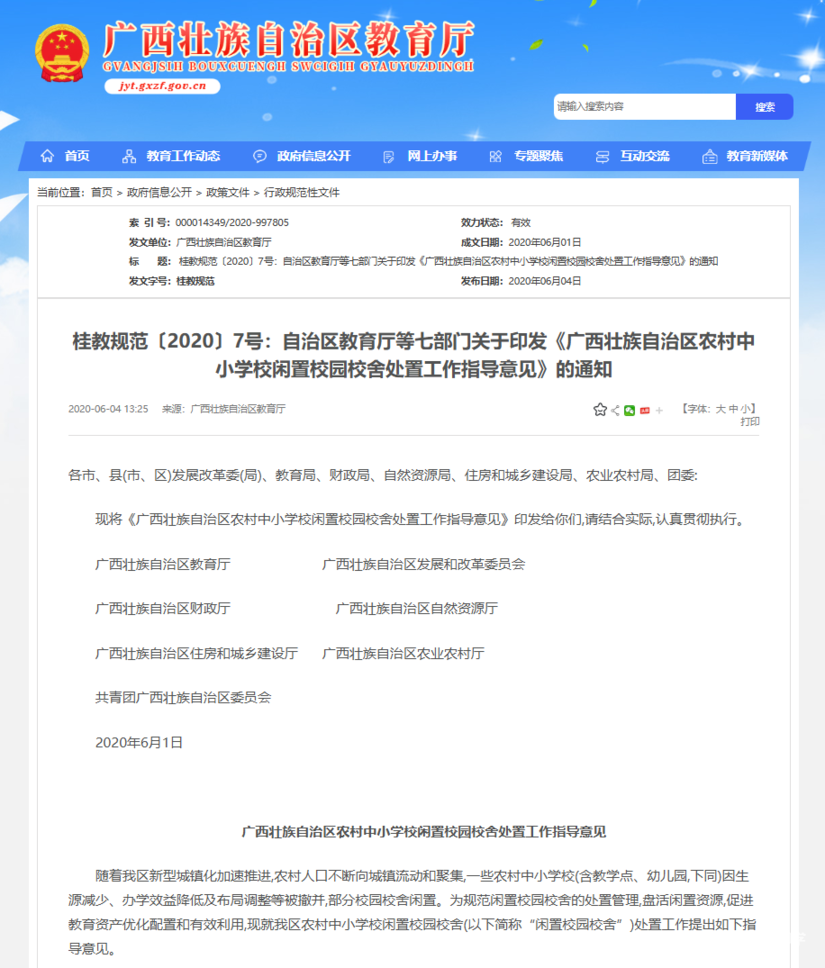Click the speech bubble icon beside 政府信息公开
The width and height of the screenshot is (825, 968).
pyautogui.click(x=260, y=156)
